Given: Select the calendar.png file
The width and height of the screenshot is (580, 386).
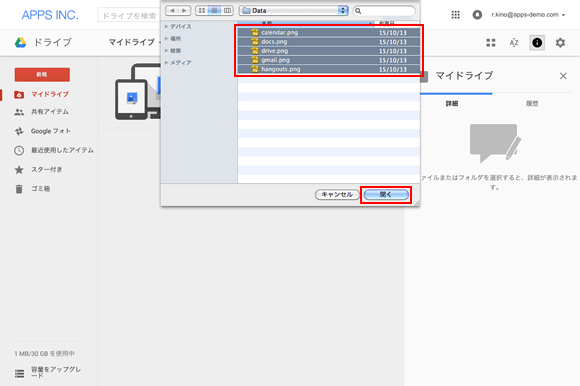Looking at the screenshot, I should point(328,33).
